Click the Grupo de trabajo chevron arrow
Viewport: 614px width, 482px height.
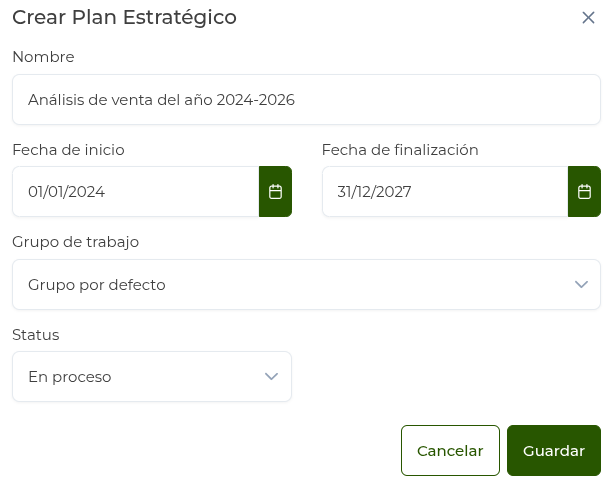(x=582, y=285)
